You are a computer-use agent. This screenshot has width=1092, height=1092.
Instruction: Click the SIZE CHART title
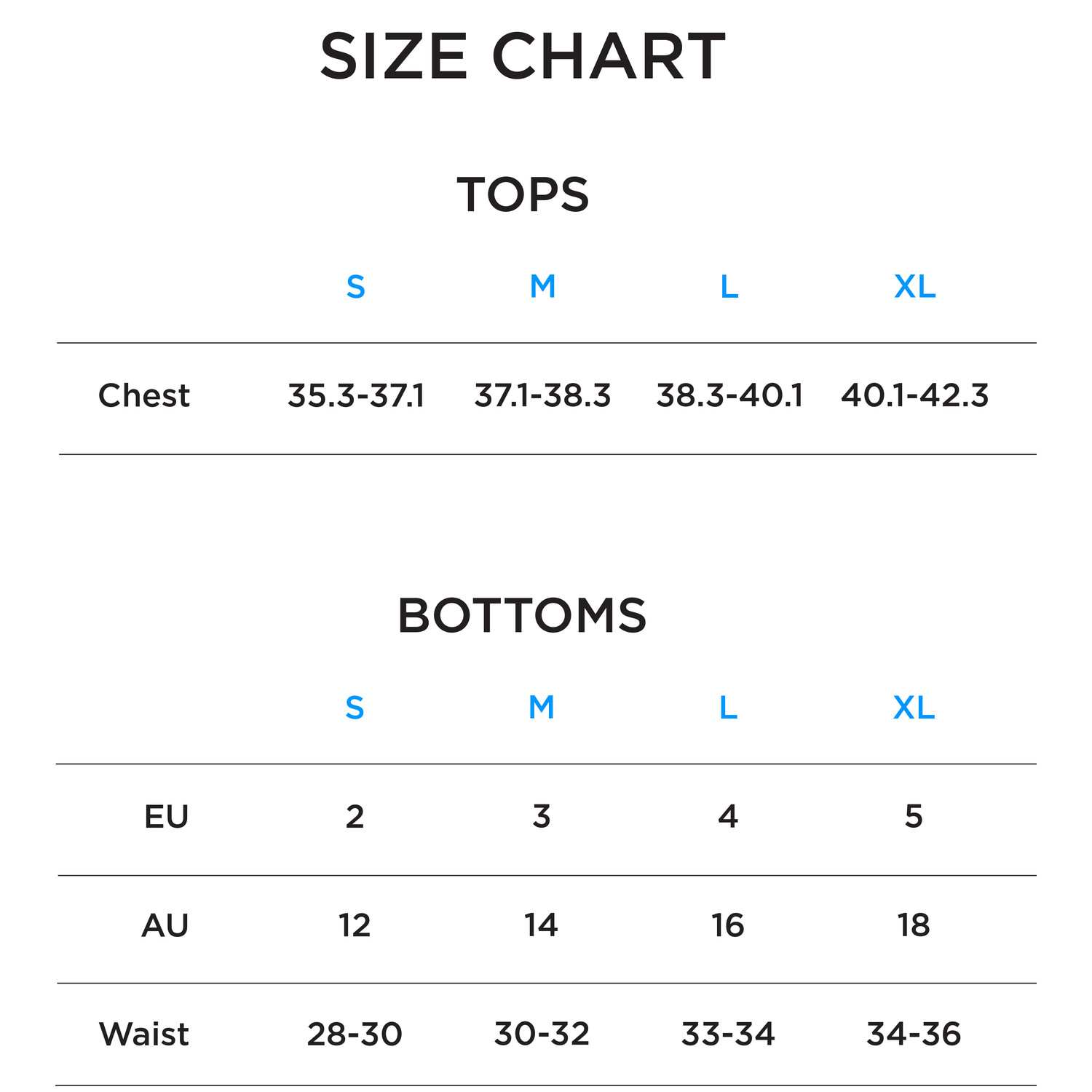tap(523, 56)
